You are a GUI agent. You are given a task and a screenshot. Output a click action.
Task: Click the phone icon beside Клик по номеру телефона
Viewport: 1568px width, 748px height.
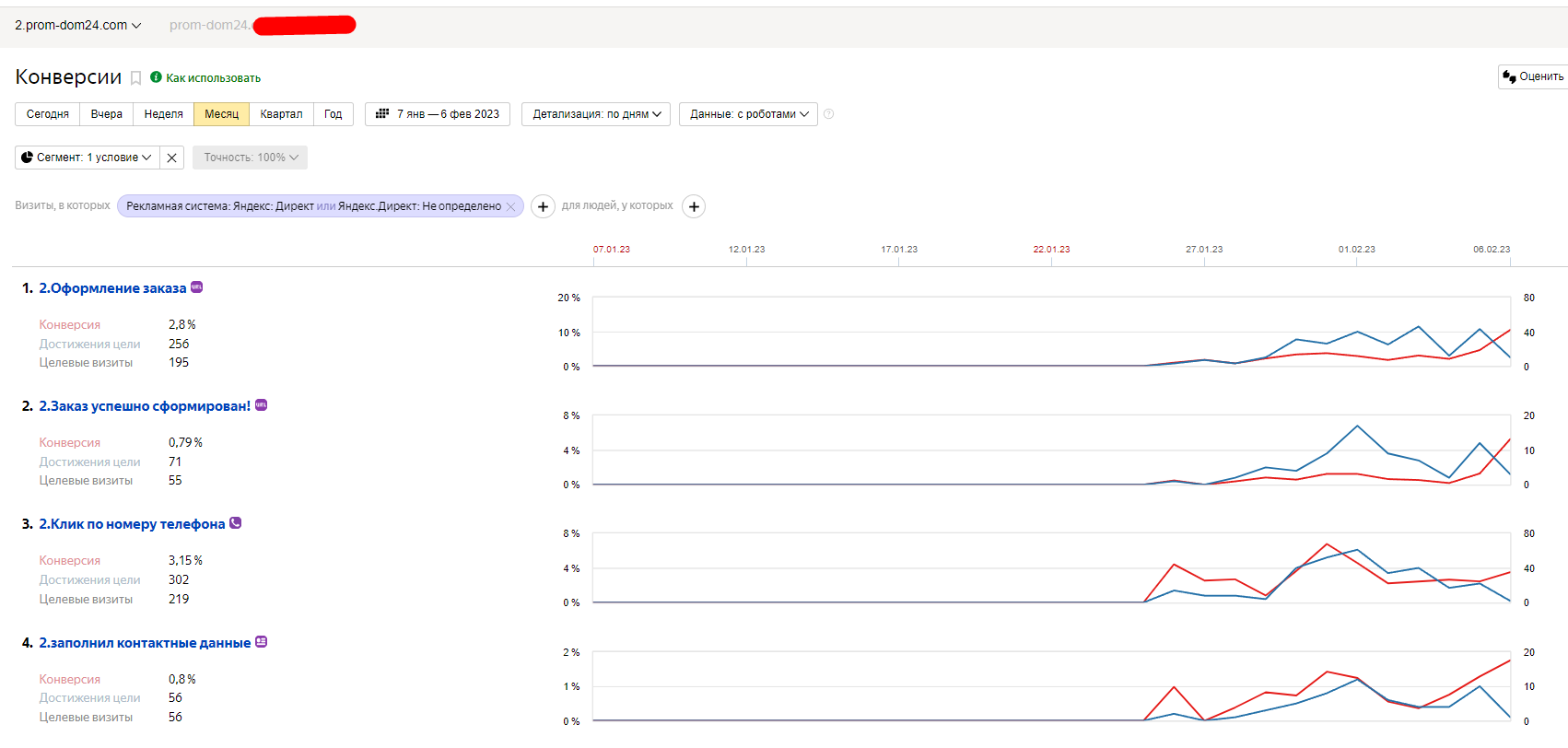(x=236, y=523)
